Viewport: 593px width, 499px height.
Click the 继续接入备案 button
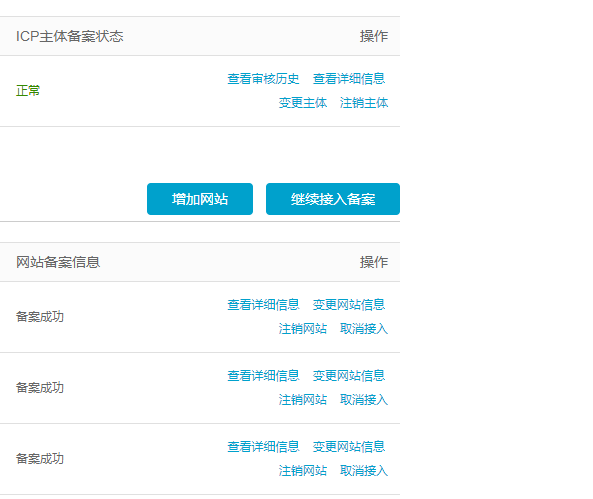333,199
